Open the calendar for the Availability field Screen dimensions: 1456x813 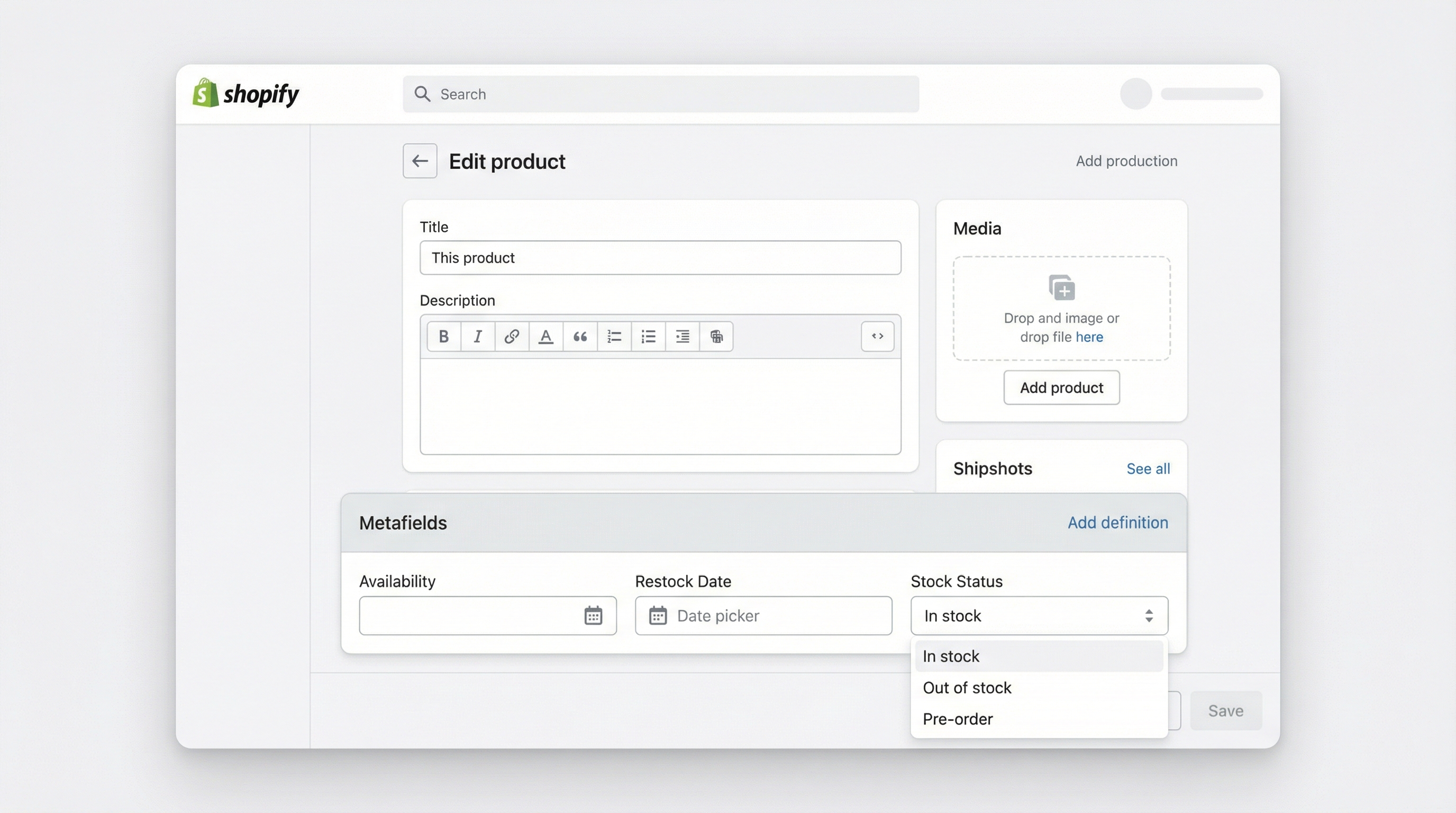(x=593, y=616)
